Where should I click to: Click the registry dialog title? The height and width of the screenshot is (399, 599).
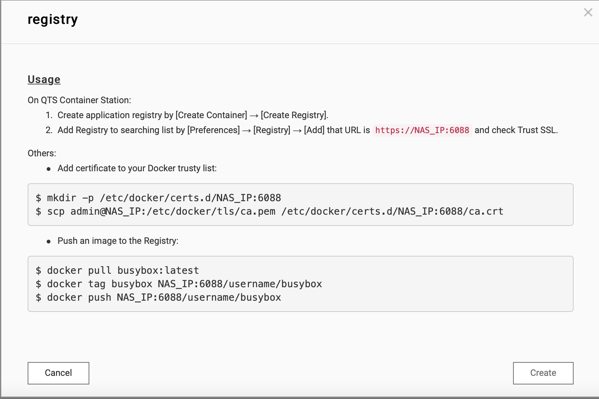pos(53,19)
